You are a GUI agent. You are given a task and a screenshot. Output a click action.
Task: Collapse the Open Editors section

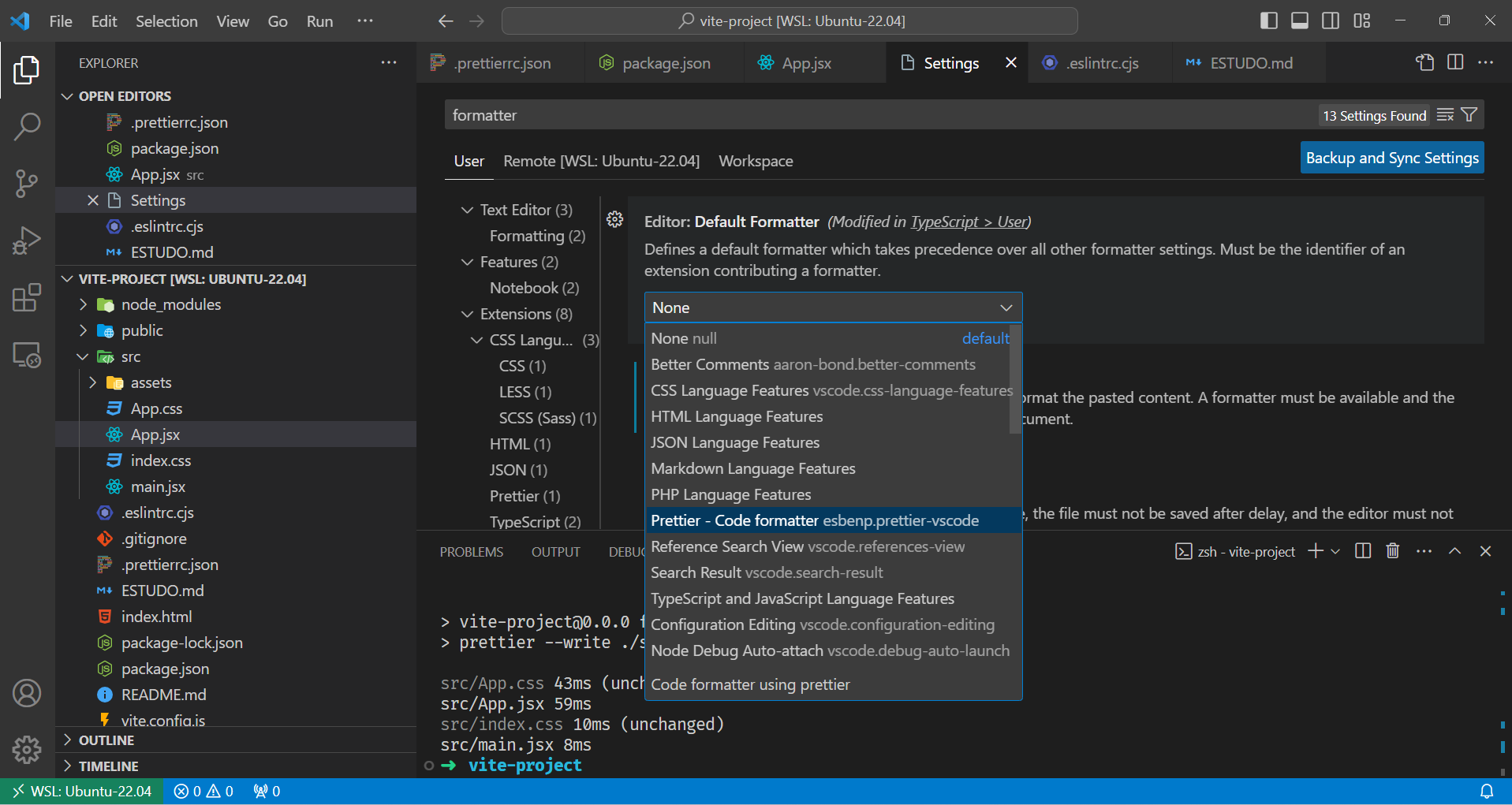tap(67, 96)
